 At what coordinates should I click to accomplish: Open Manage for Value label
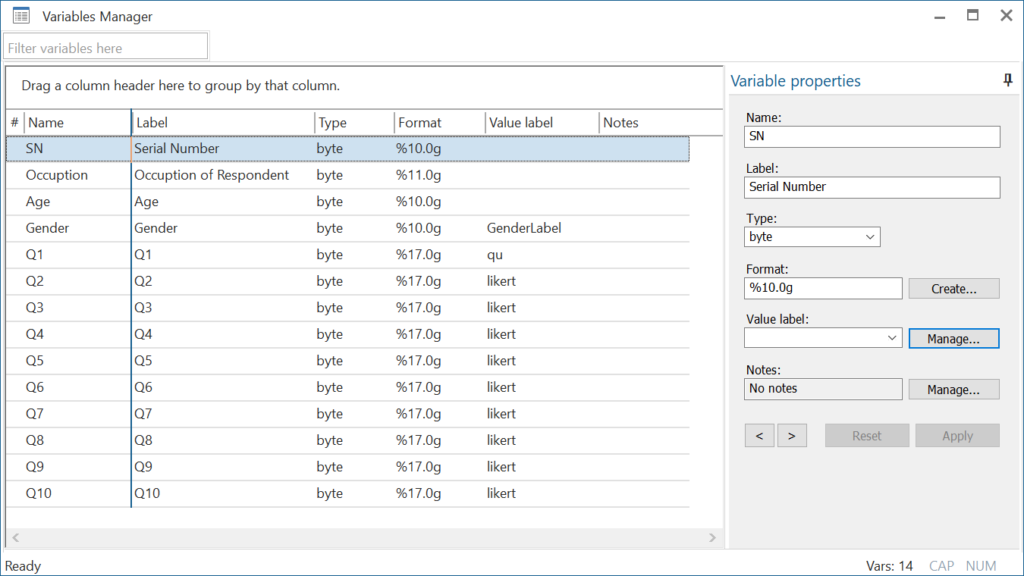[x=953, y=338]
